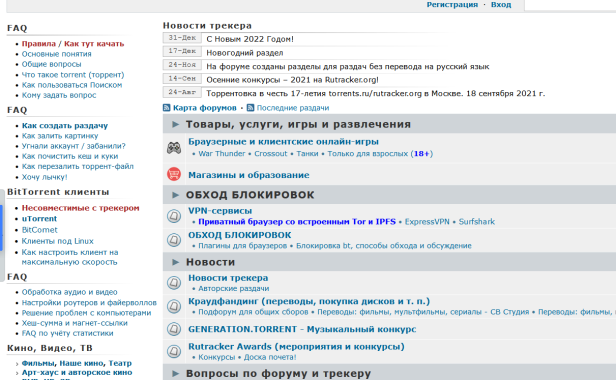This screenshot has height=380, width=616.
Task: Open Клиенты под Linux link
Action: click(x=57, y=241)
